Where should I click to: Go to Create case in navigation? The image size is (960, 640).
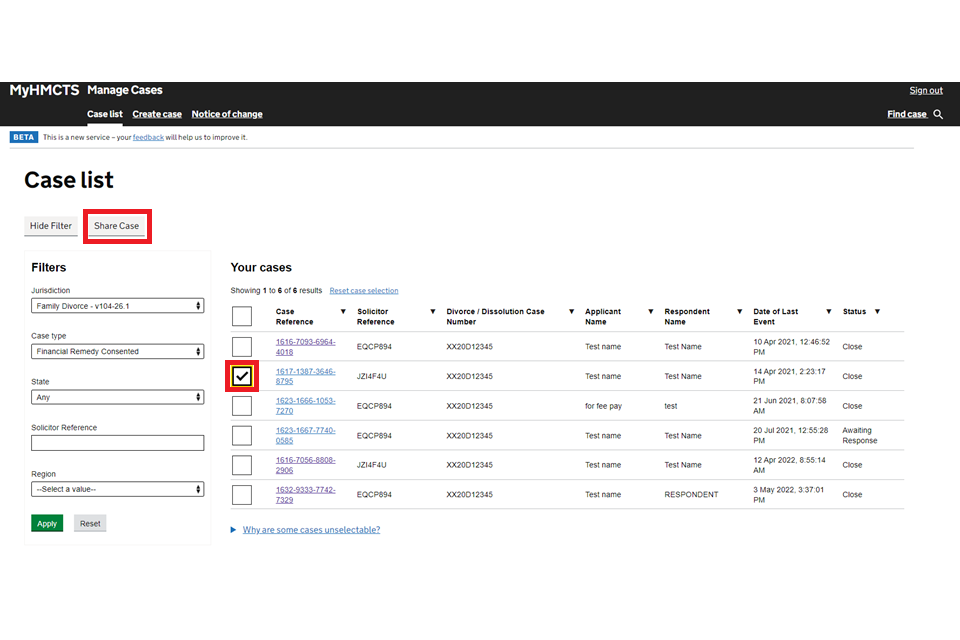click(x=157, y=115)
